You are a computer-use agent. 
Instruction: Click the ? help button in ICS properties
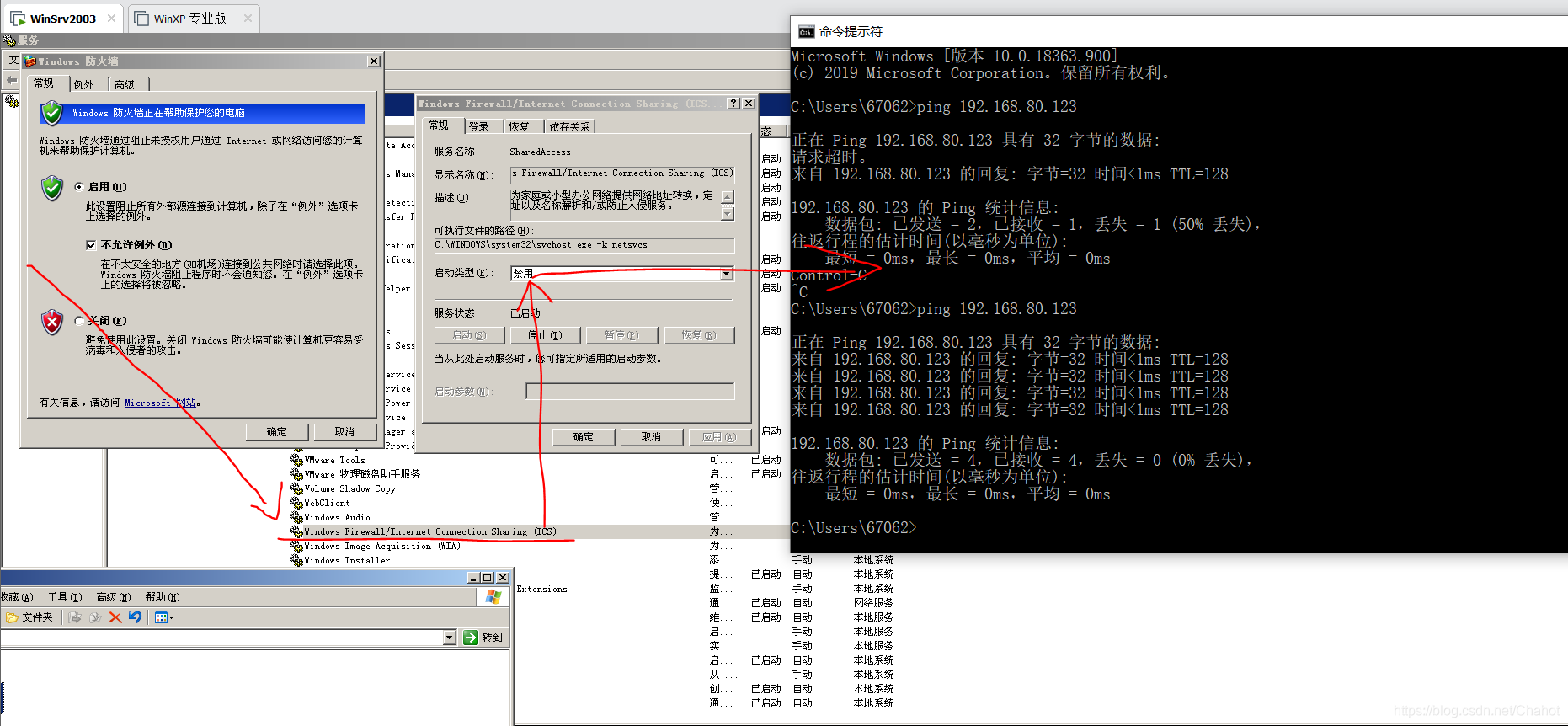[733, 104]
